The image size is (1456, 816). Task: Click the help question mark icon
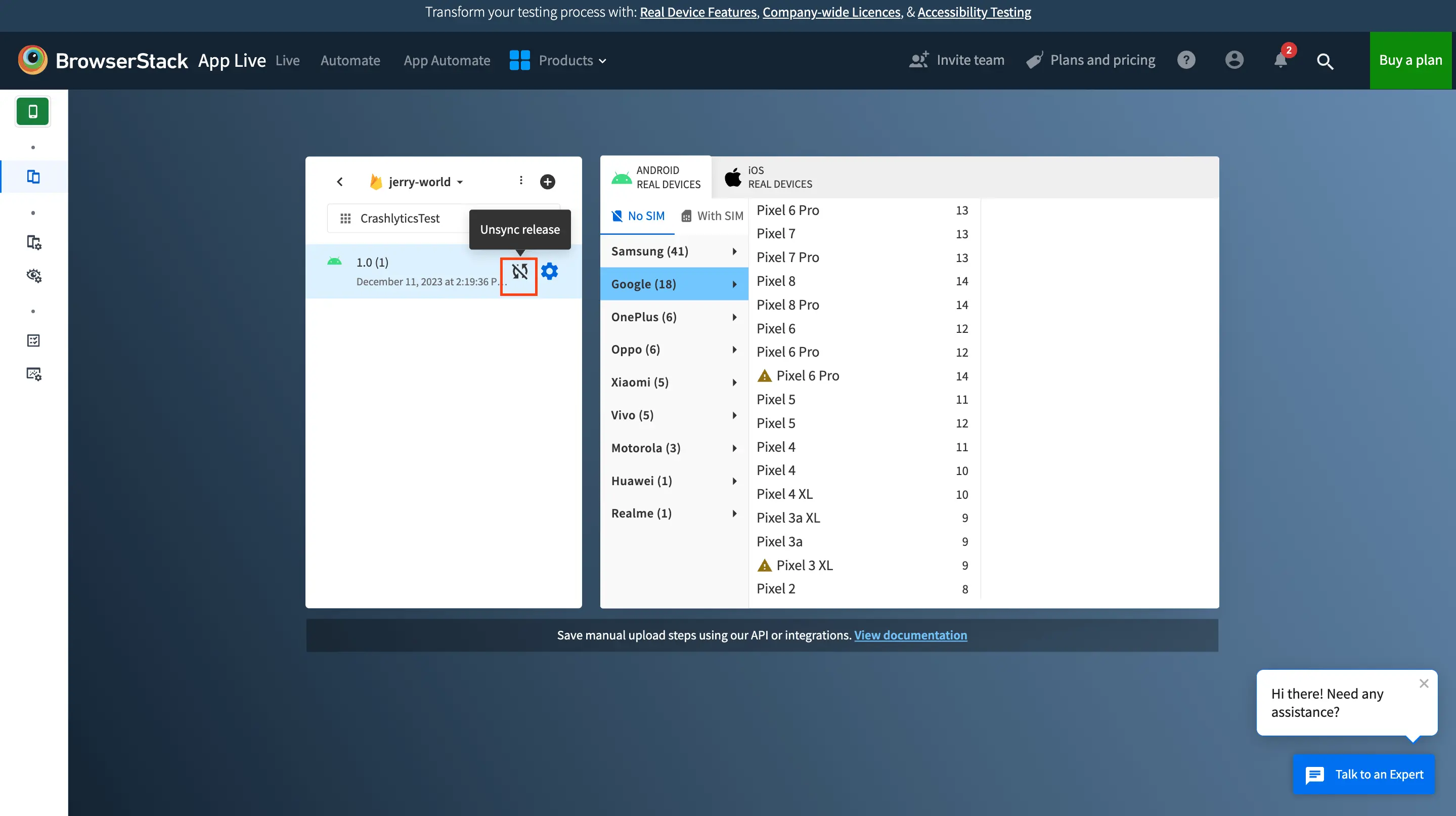coord(1186,60)
